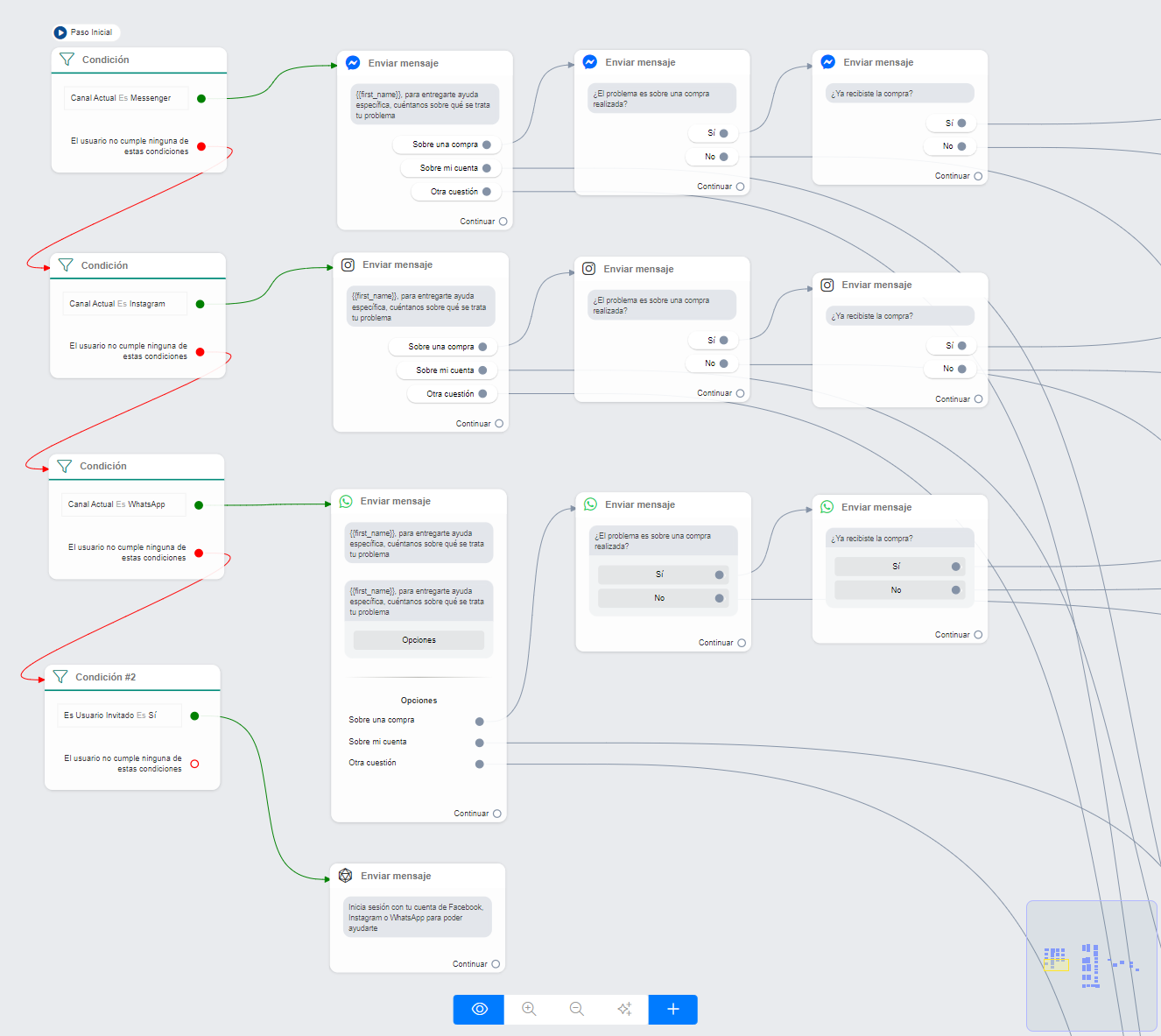Click the zoom in magnifier icon

pos(529,1009)
